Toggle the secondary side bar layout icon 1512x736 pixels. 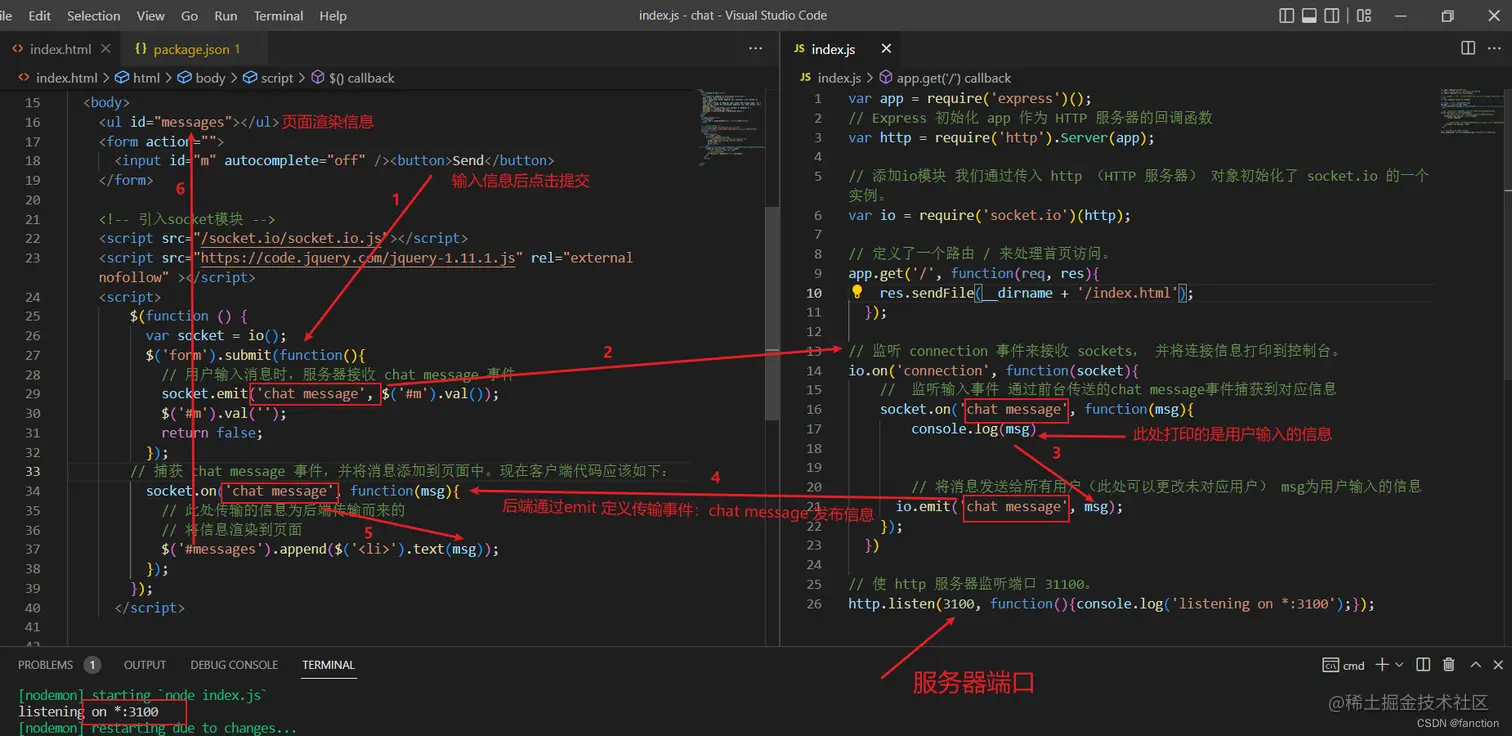coord(1331,16)
